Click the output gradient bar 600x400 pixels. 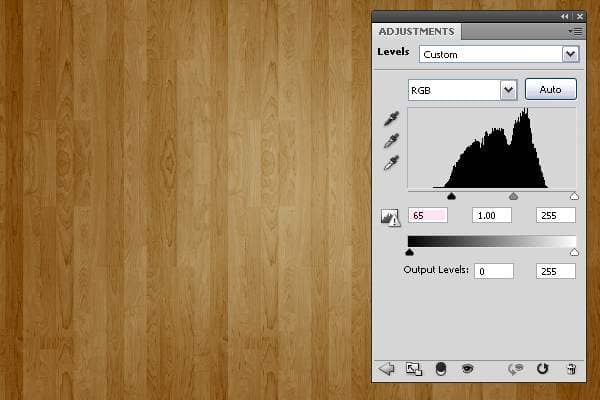click(492, 241)
